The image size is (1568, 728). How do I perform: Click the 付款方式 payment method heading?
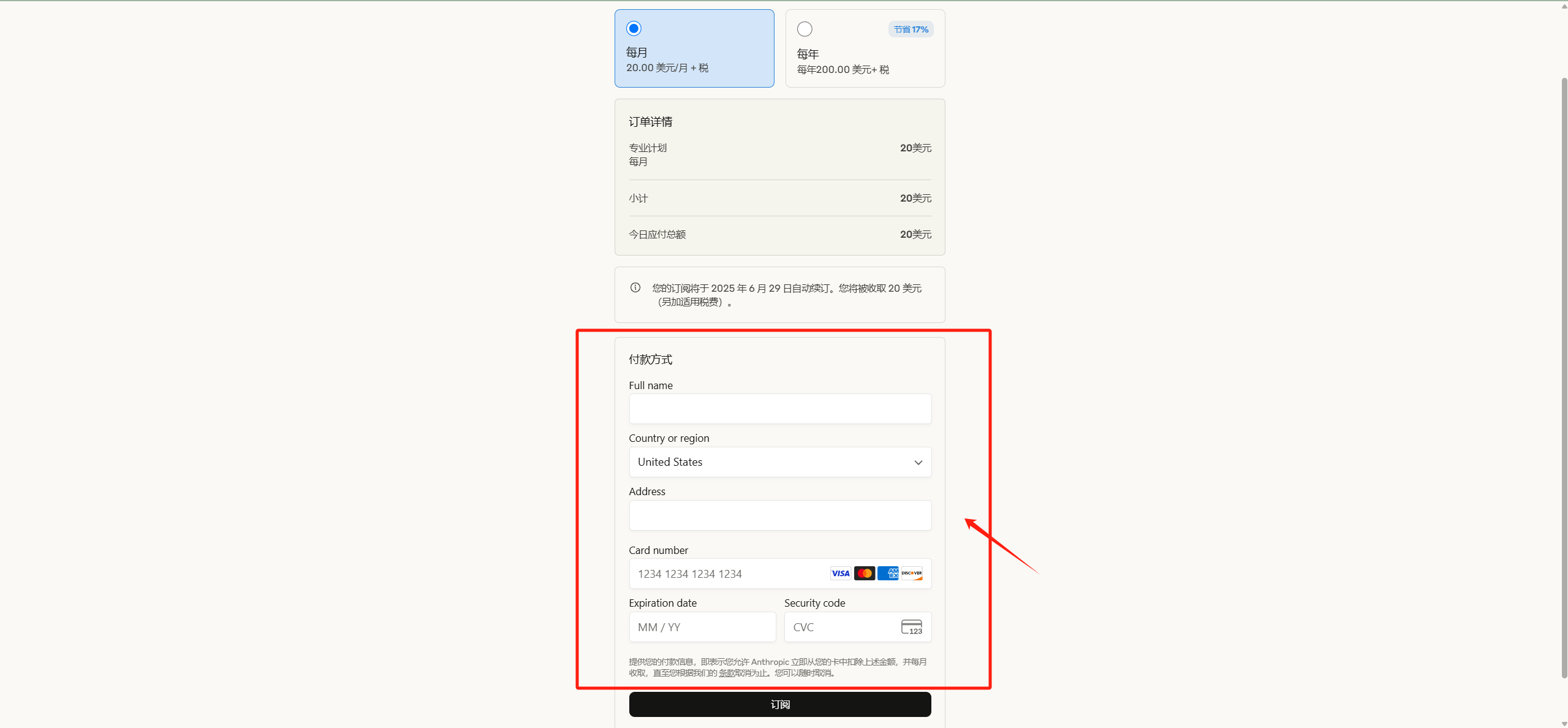point(650,360)
